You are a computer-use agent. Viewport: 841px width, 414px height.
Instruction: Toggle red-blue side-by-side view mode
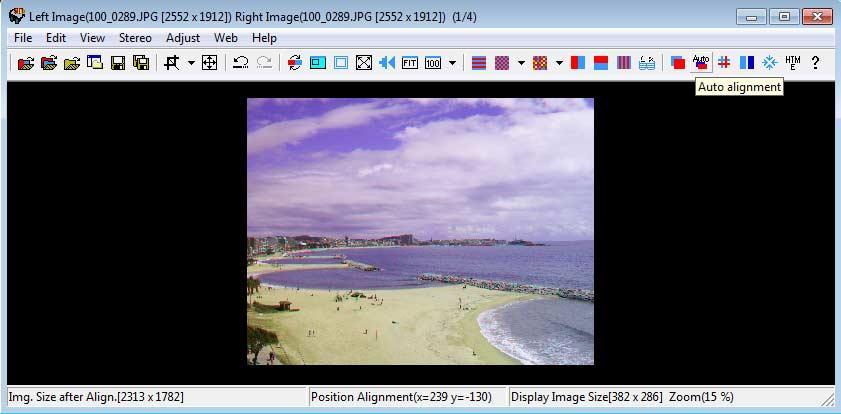pos(578,63)
